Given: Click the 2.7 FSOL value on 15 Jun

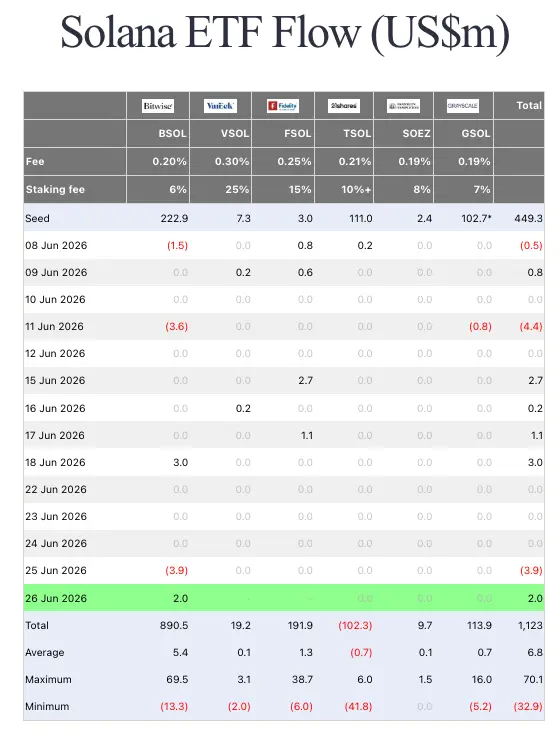Looking at the screenshot, I should pyautogui.click(x=306, y=381).
